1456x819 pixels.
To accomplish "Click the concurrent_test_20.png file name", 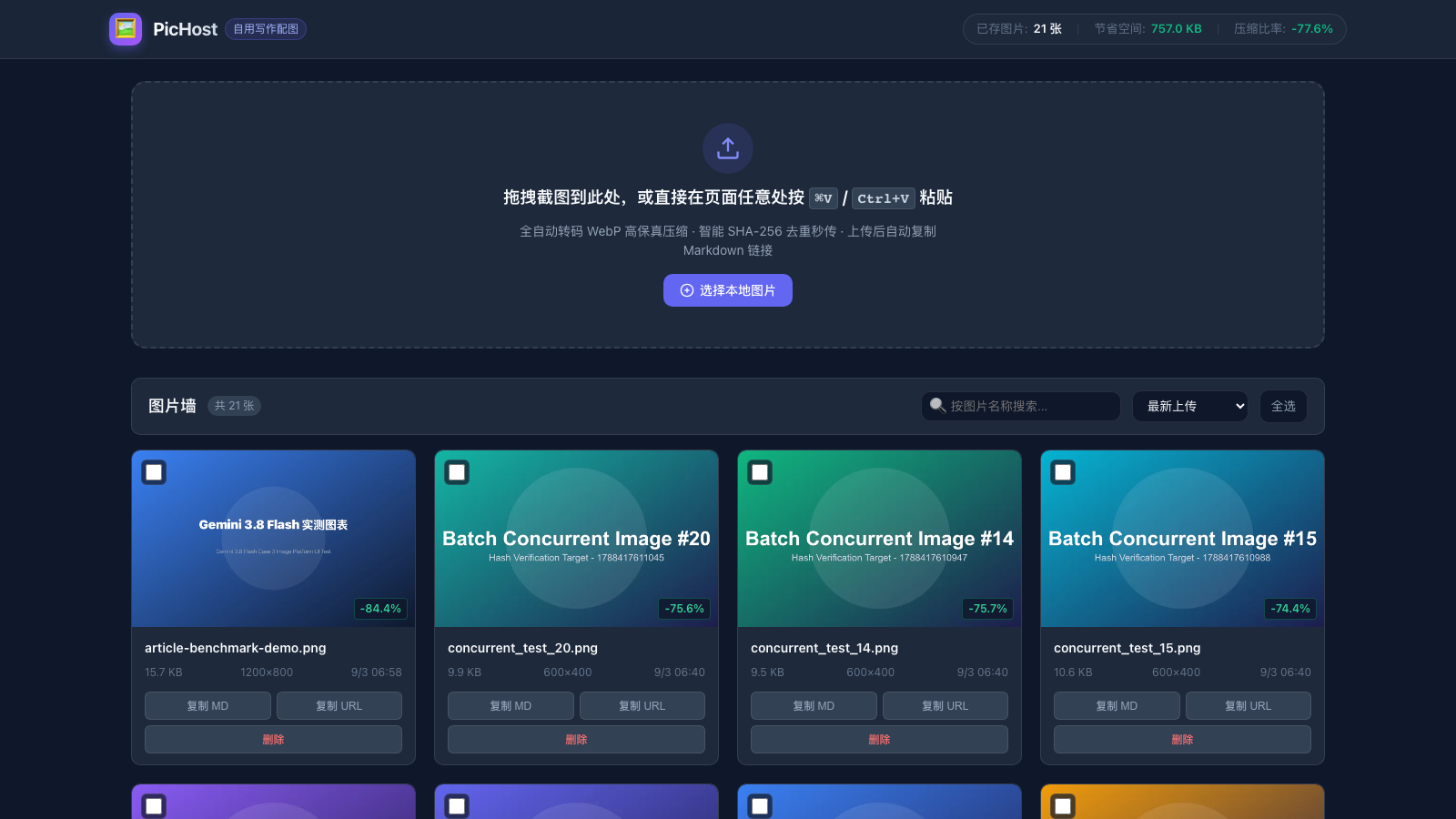I will point(522,648).
